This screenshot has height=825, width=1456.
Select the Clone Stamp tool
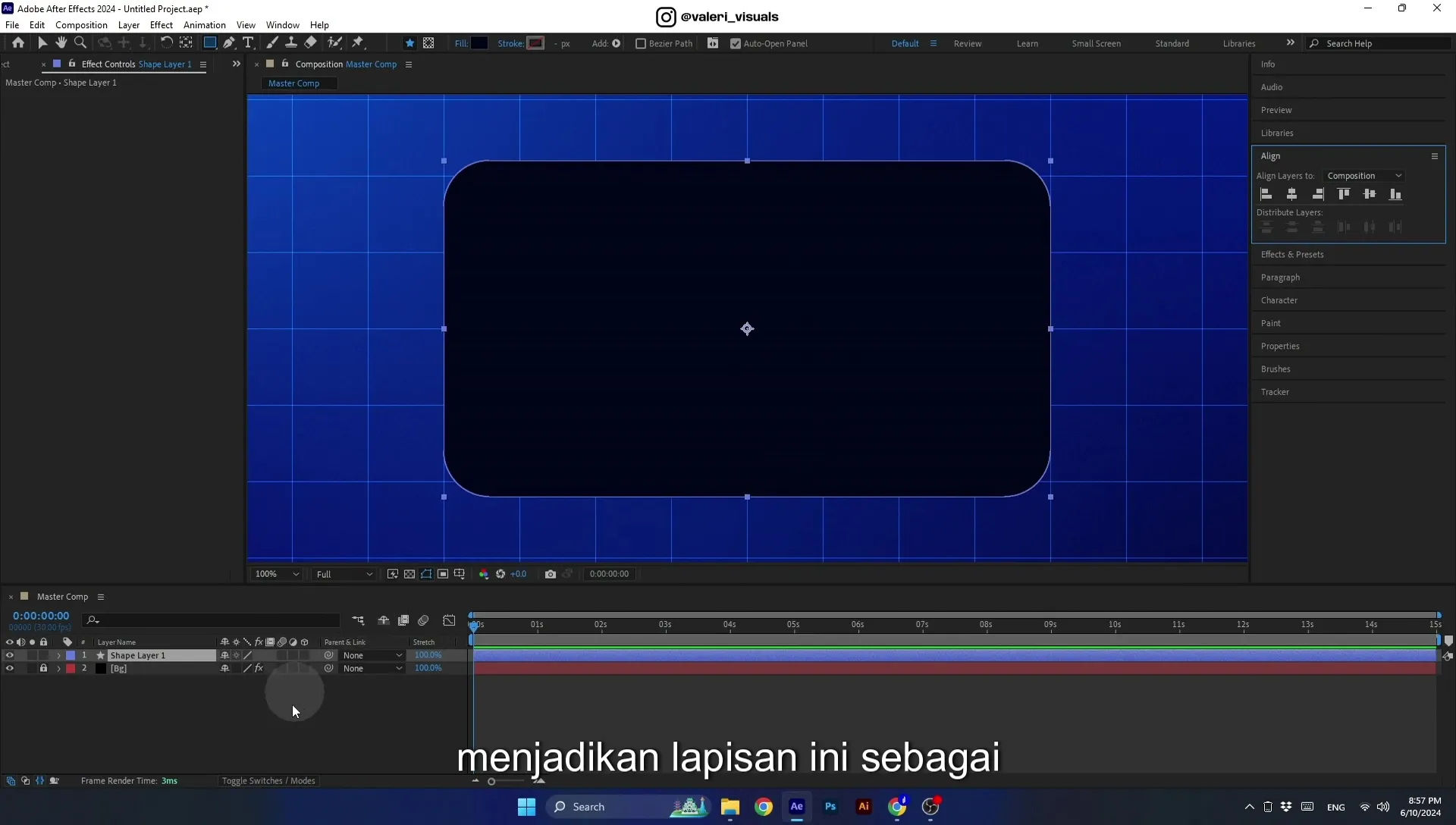click(x=291, y=43)
